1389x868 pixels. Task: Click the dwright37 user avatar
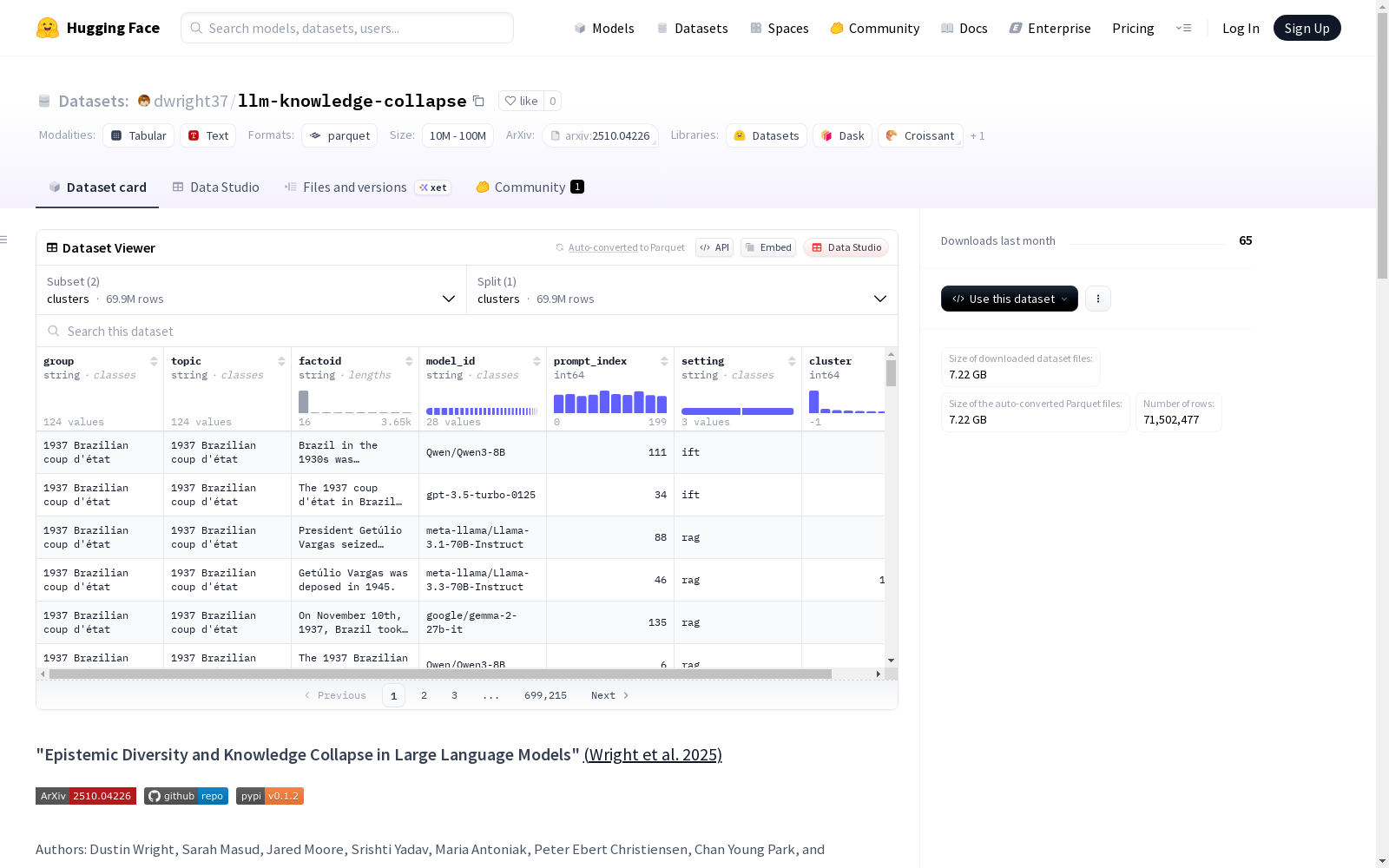point(144,101)
